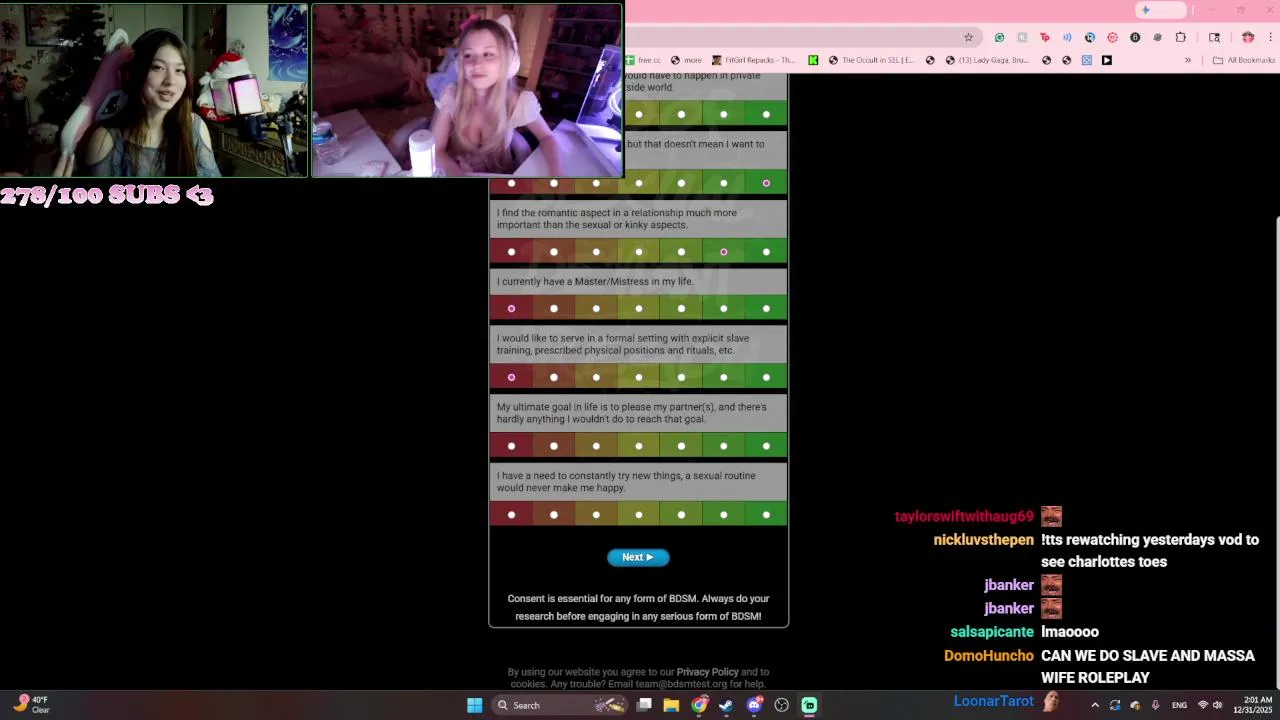Open OBS Studio from the taskbar
The width and height of the screenshot is (1280, 720).
pyautogui.click(x=781, y=705)
